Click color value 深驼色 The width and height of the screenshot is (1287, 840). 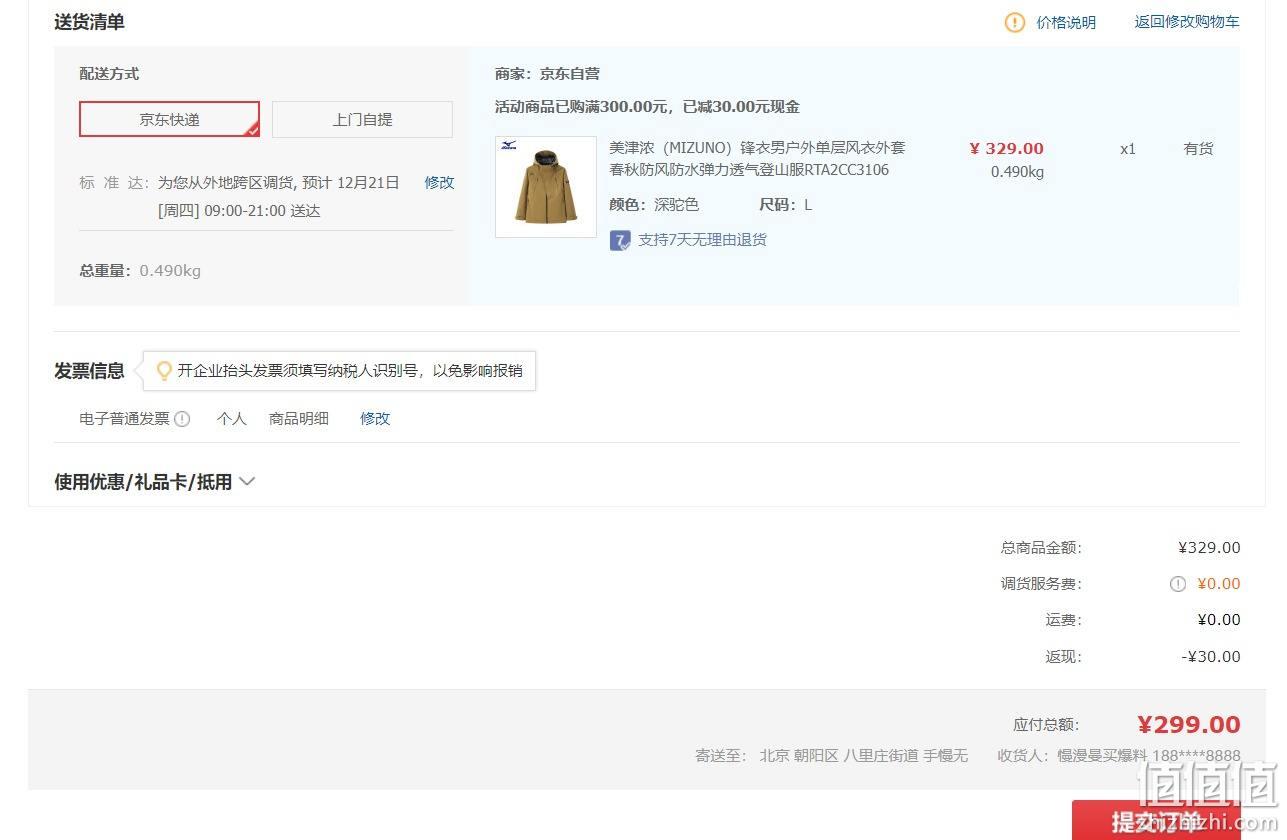[676, 205]
